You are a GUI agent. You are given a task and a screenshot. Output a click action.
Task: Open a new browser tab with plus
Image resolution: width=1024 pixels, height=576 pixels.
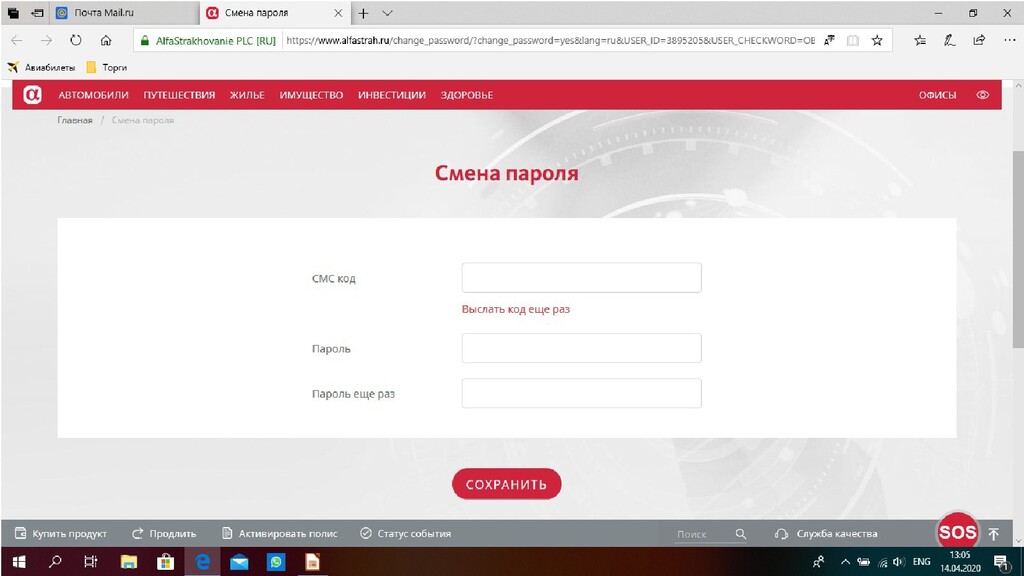click(x=363, y=13)
